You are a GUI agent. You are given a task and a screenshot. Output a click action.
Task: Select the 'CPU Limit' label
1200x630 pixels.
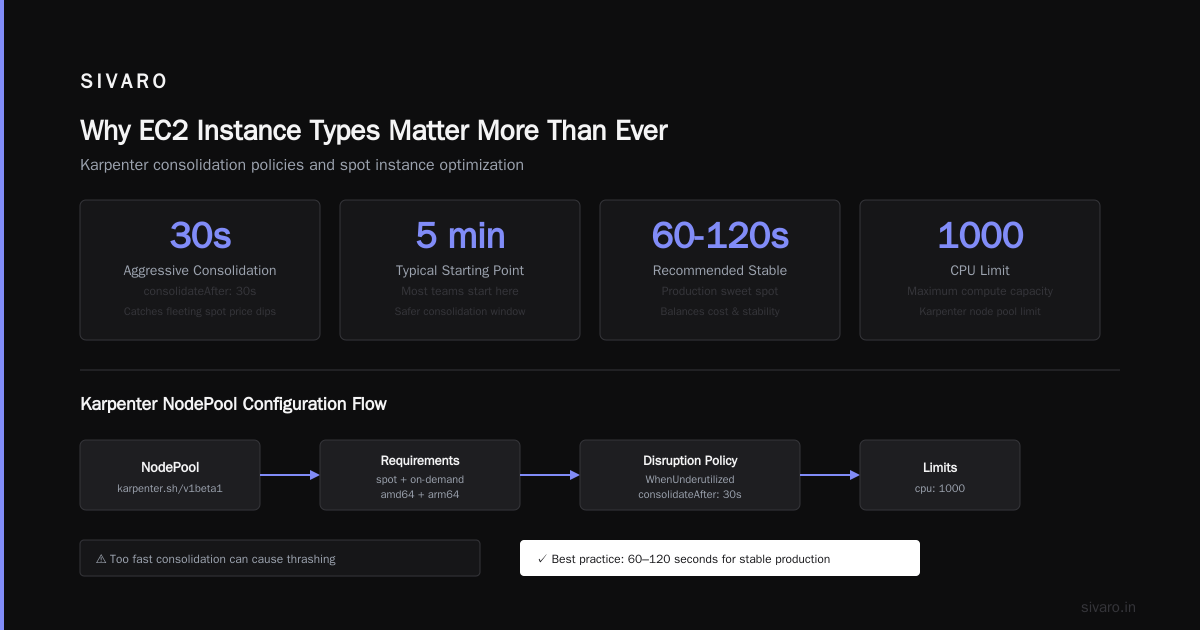tap(980, 270)
